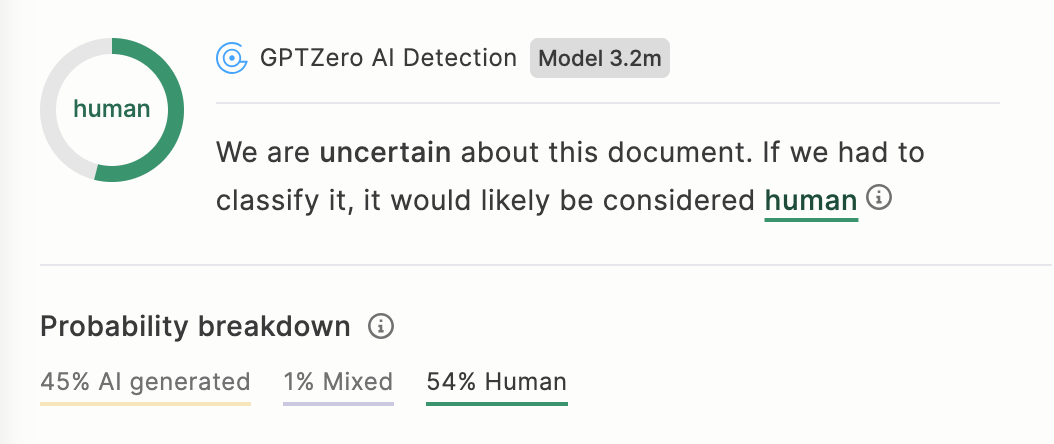
Task: Click the Probability breakdown heading
Action: coord(195,326)
